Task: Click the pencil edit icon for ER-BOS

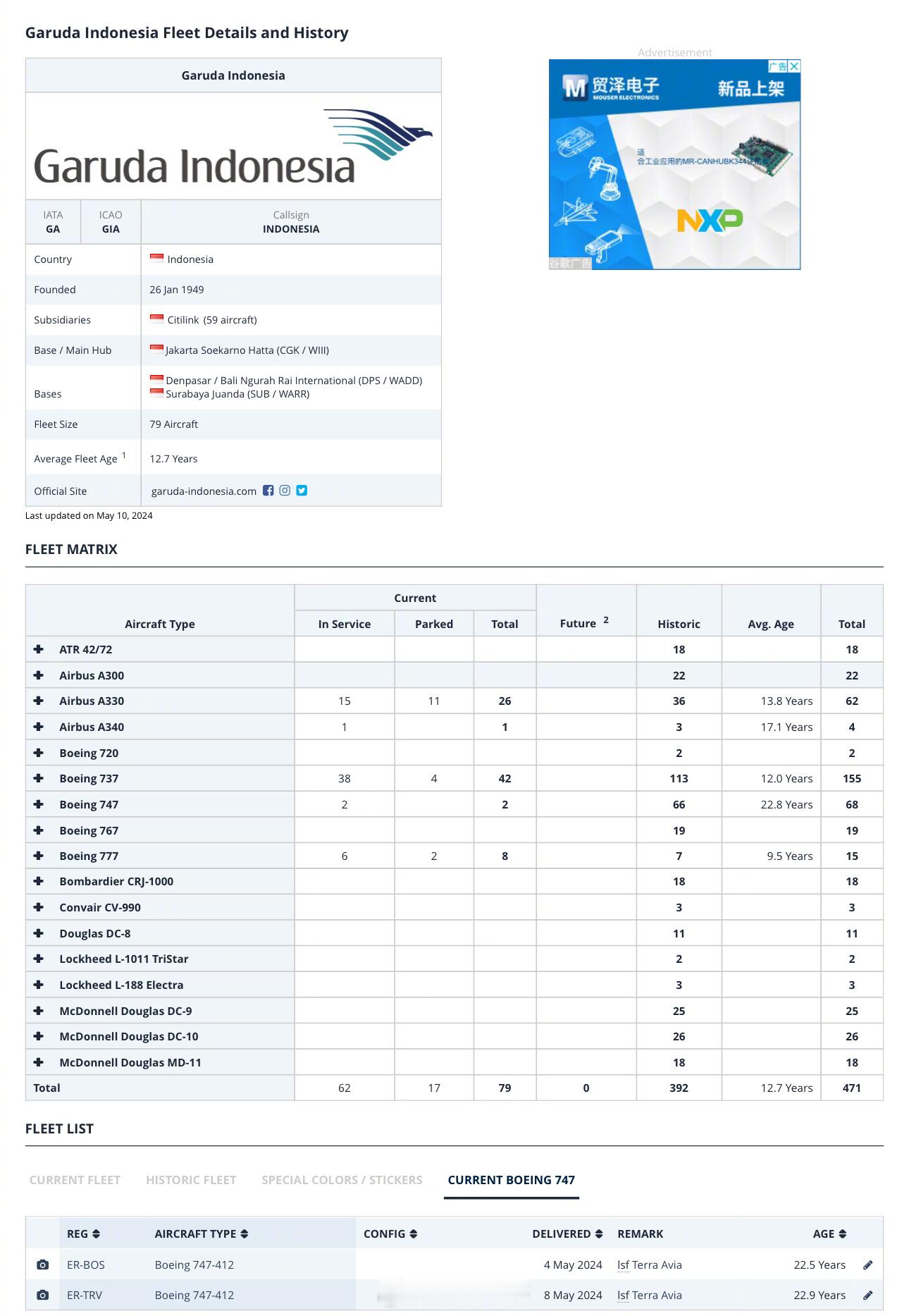Action: tap(868, 1265)
